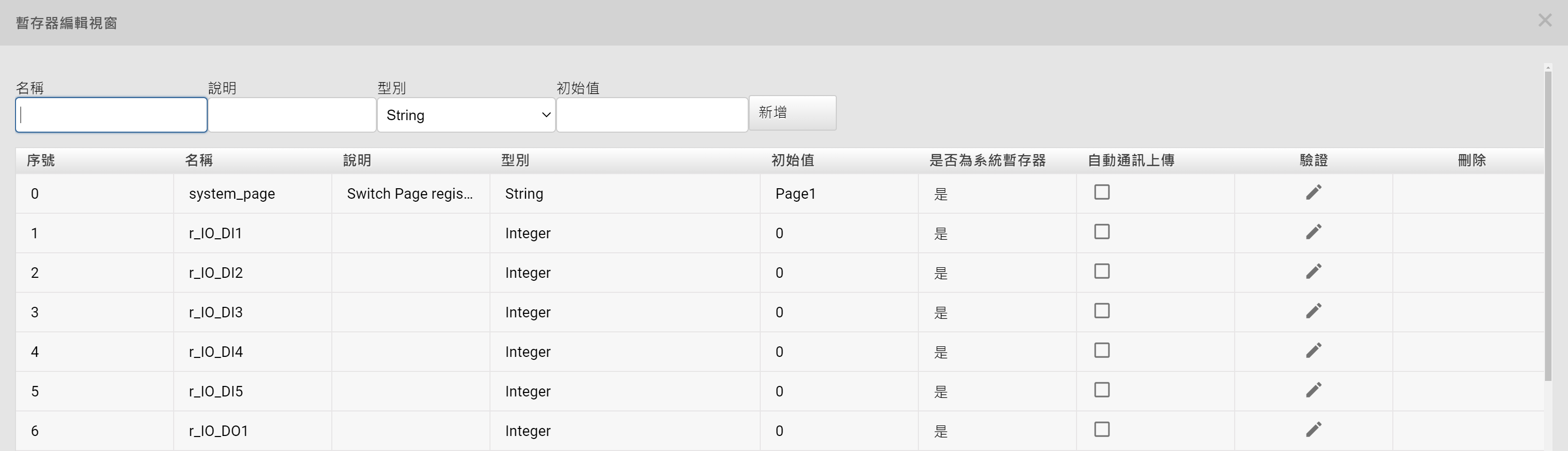Check auto upload box for r_IO_DI2
1568x451 pixels.
tap(1102, 271)
